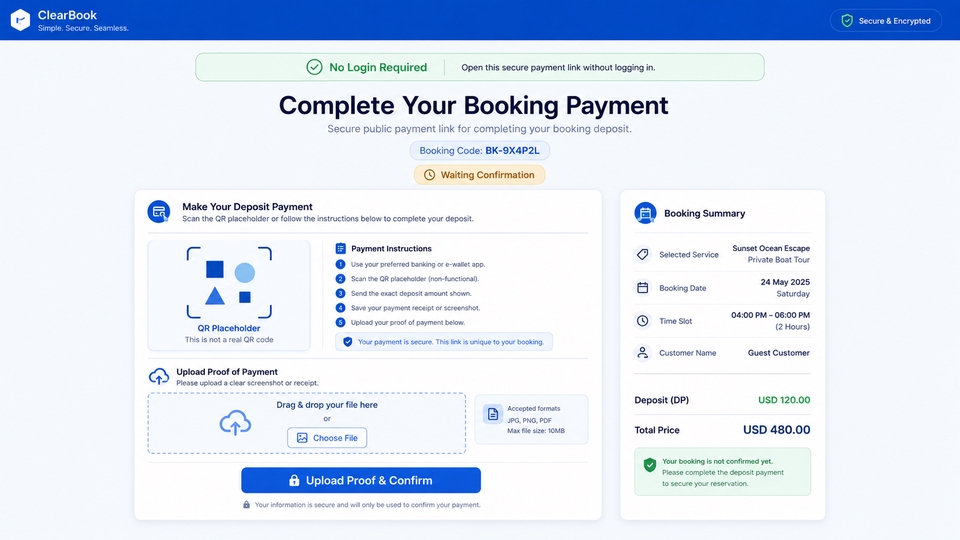
Task: Click the No Login Required checkmark icon
Action: click(x=314, y=67)
